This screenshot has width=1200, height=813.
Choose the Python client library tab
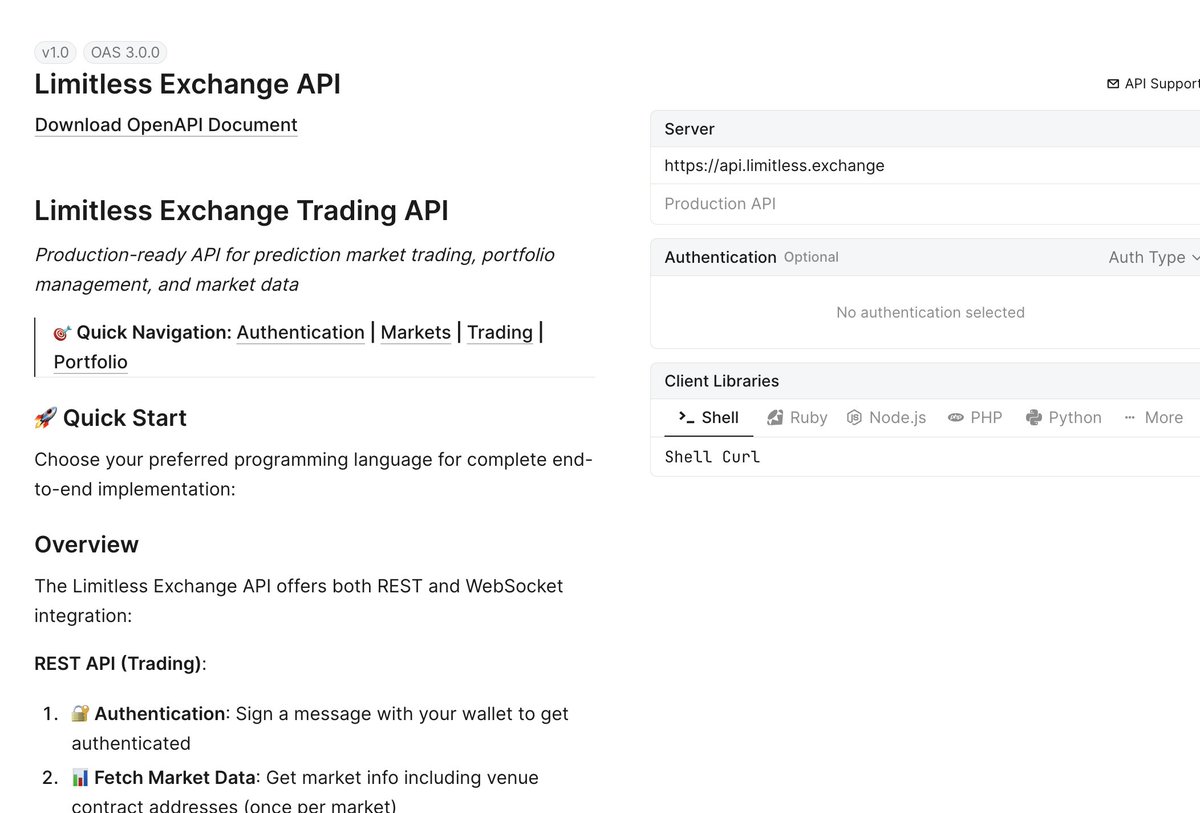(1064, 417)
